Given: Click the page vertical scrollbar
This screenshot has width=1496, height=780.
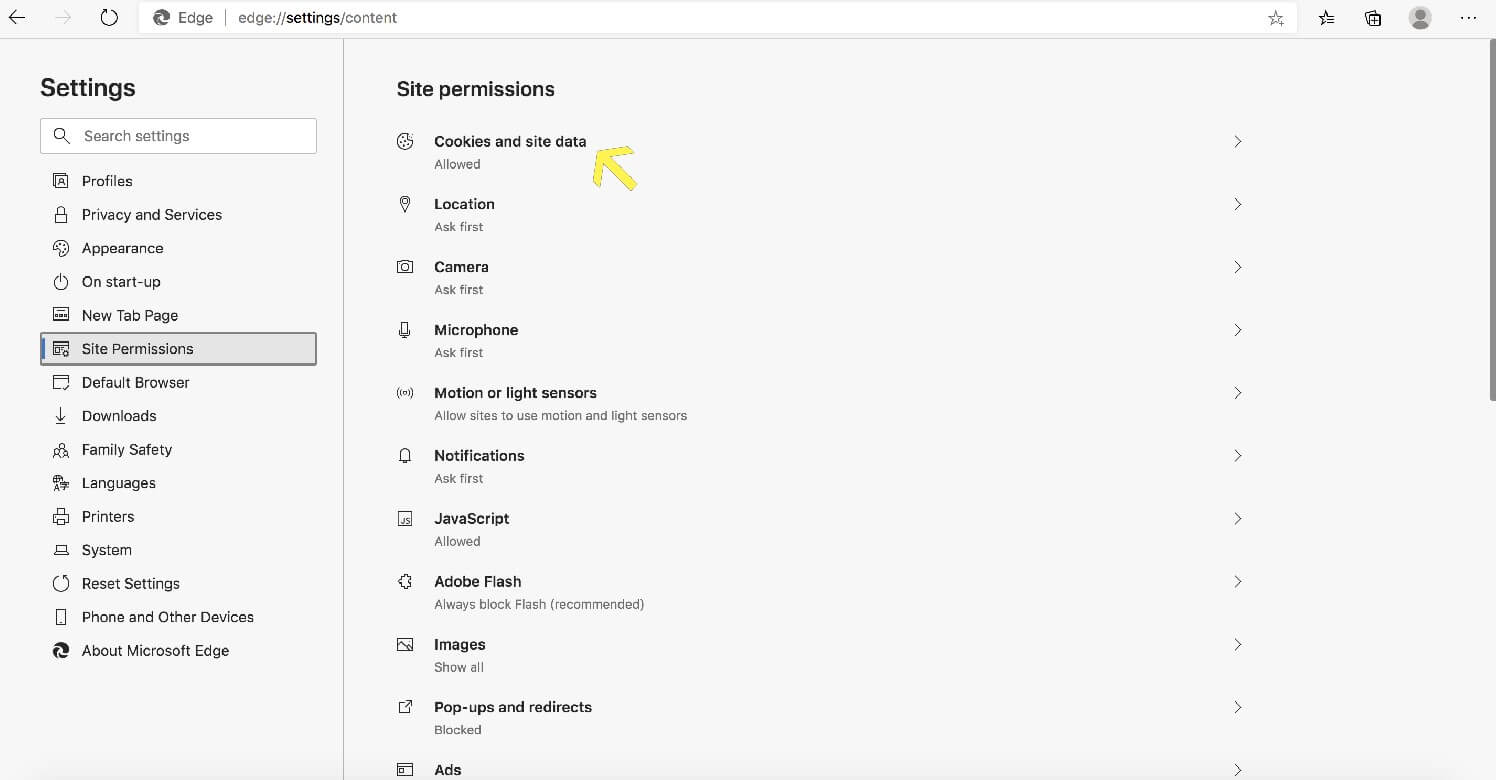Looking at the screenshot, I should coord(1491,220).
